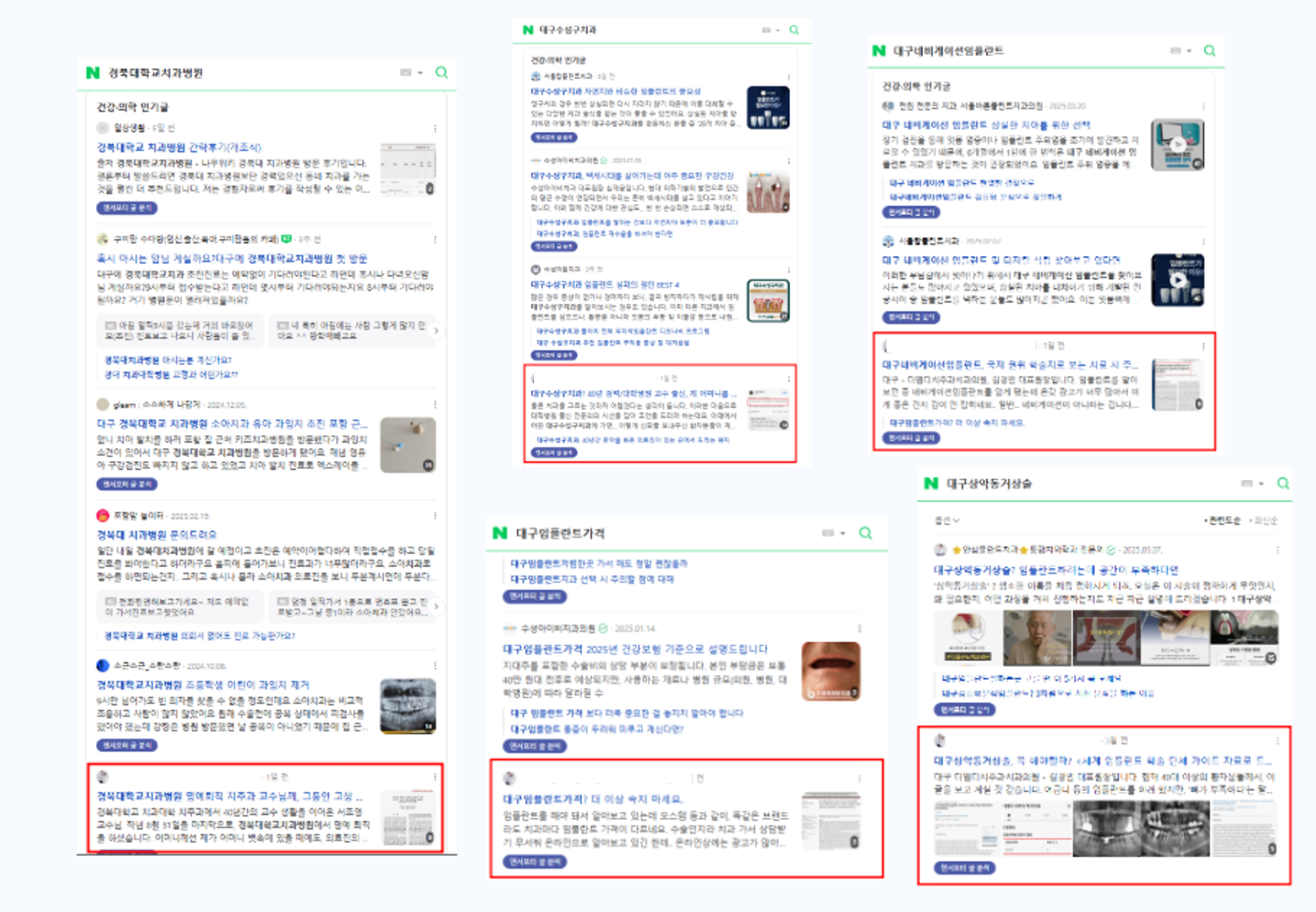Open 대구임플란트가격 2025년 건강보험 기준으로 설명드립니다
1316x912 pixels.
(x=635, y=650)
